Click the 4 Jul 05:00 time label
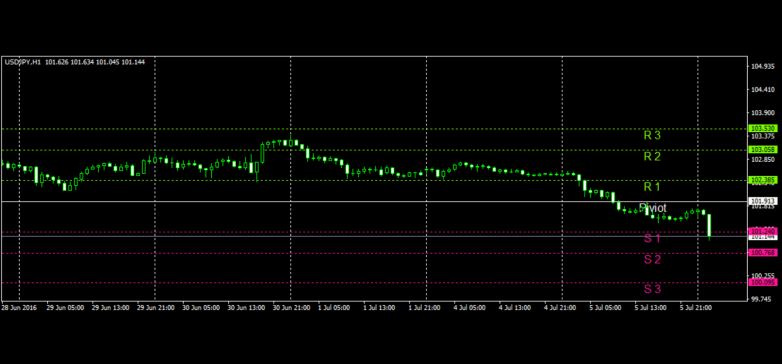The width and height of the screenshot is (782, 364). coord(470,308)
